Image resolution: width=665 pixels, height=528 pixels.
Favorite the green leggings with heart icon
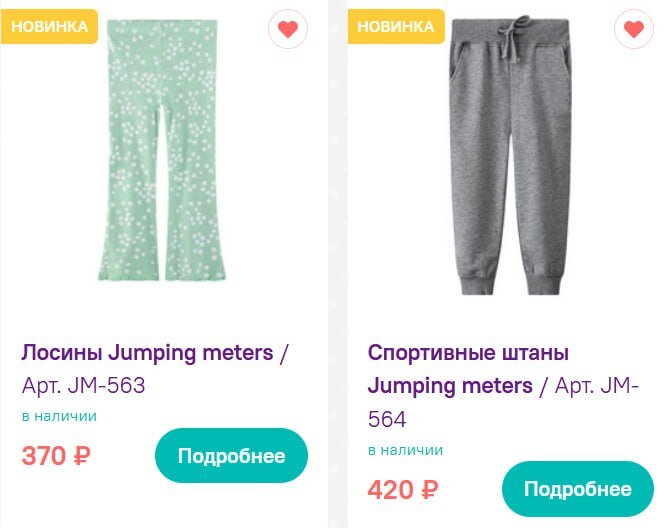click(288, 30)
